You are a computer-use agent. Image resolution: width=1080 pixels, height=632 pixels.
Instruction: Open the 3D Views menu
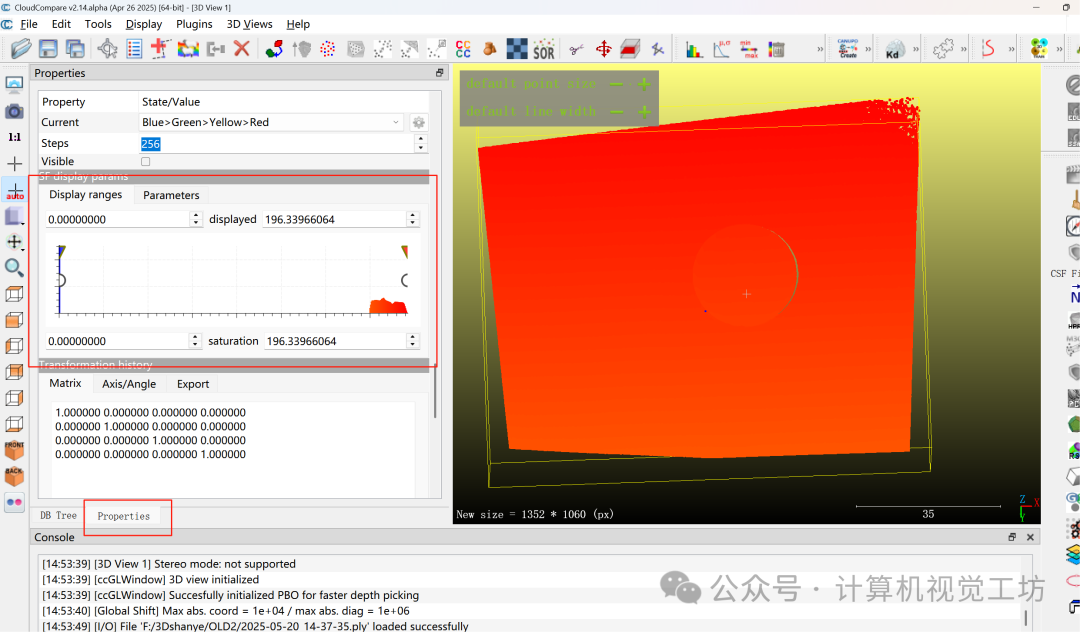tap(249, 24)
